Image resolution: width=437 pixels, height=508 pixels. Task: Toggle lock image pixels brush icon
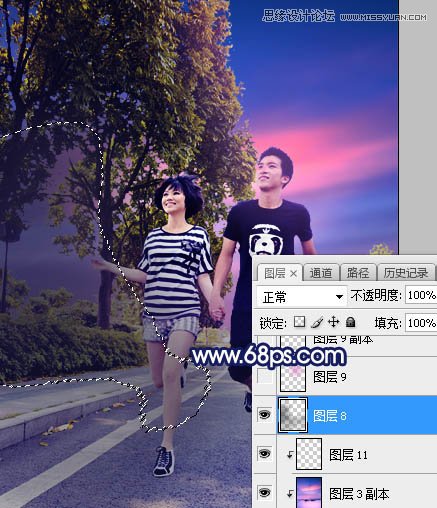(317, 322)
